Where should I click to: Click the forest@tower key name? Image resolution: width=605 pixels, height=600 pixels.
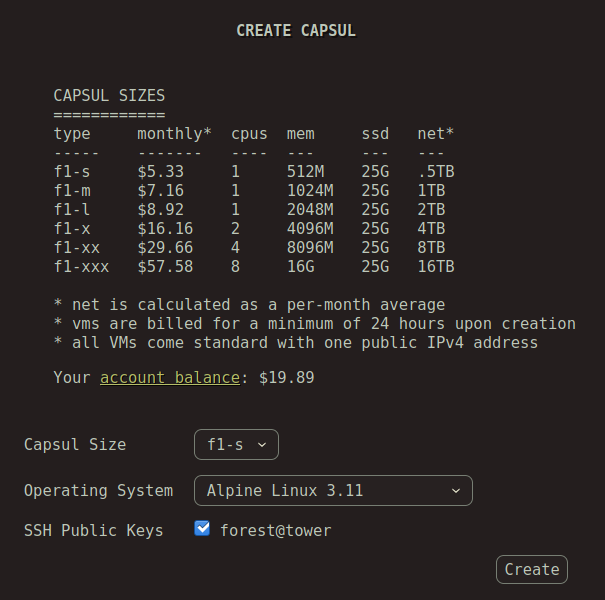276,531
